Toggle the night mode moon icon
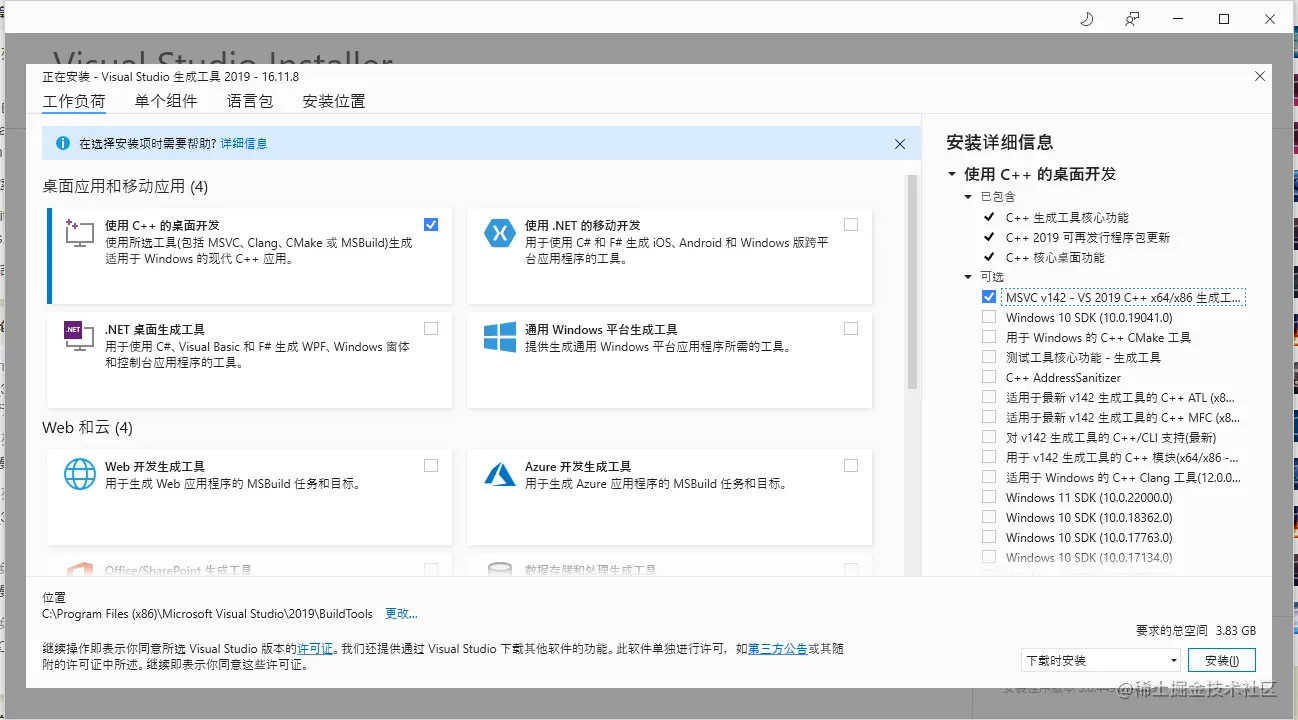The image size is (1298, 720). pyautogui.click(x=1088, y=19)
